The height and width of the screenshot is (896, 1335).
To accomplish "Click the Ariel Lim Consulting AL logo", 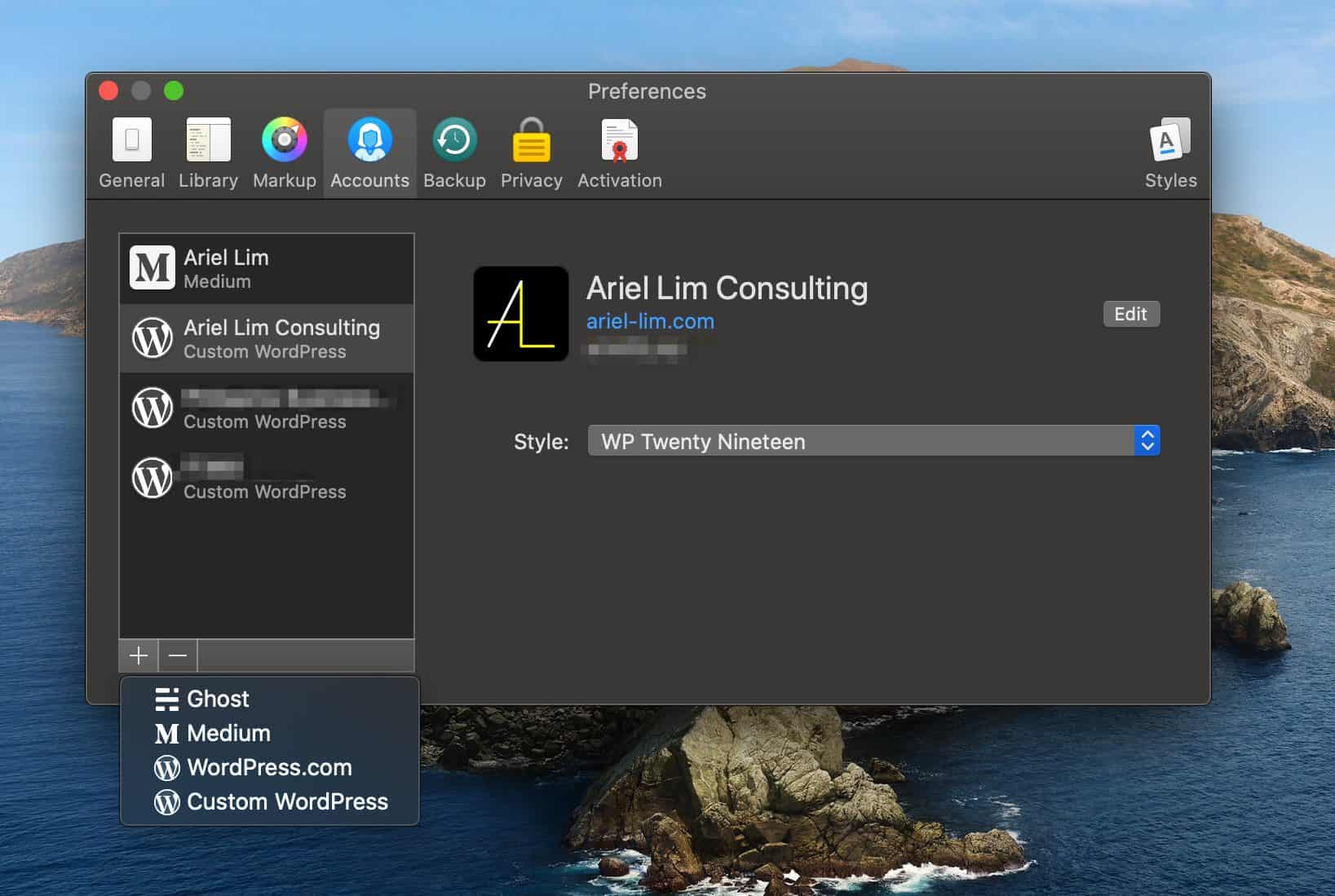I will [521, 314].
